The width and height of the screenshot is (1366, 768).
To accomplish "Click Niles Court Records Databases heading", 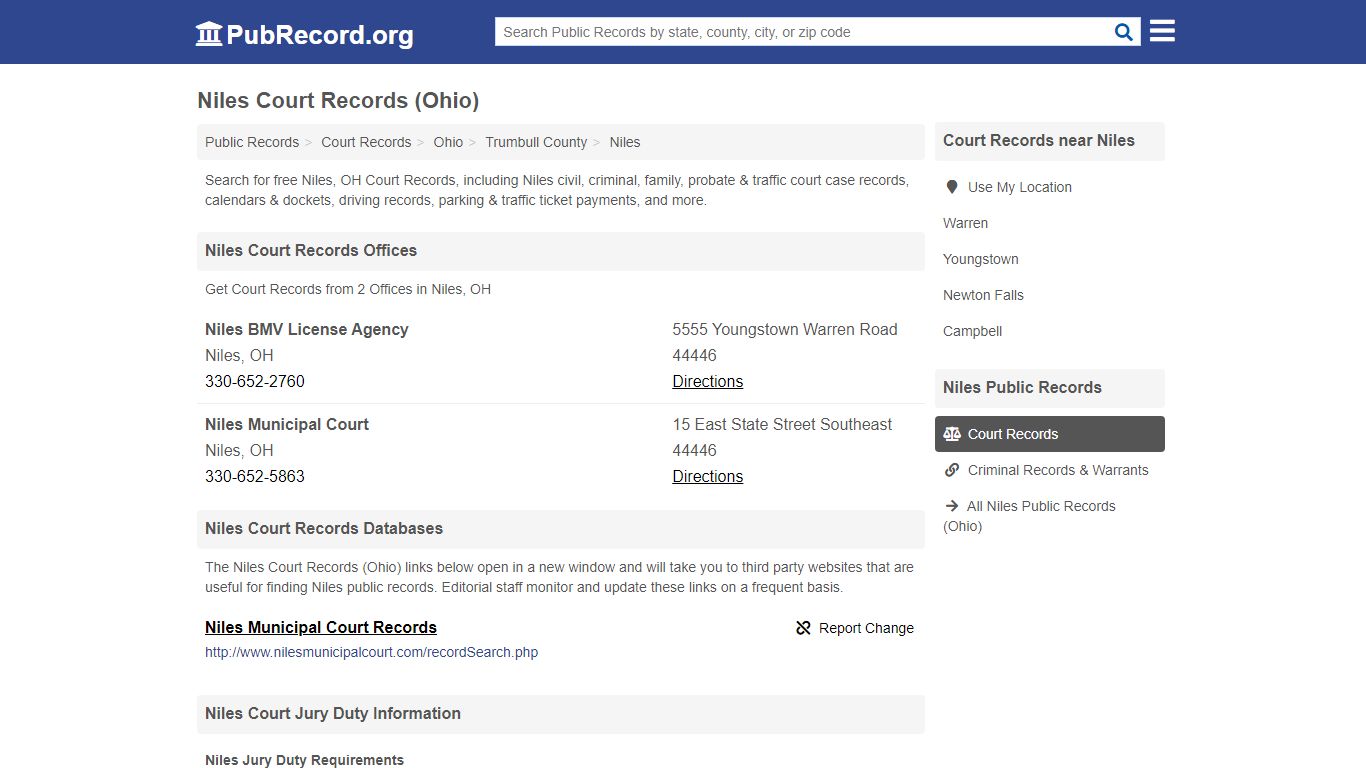I will pos(324,528).
